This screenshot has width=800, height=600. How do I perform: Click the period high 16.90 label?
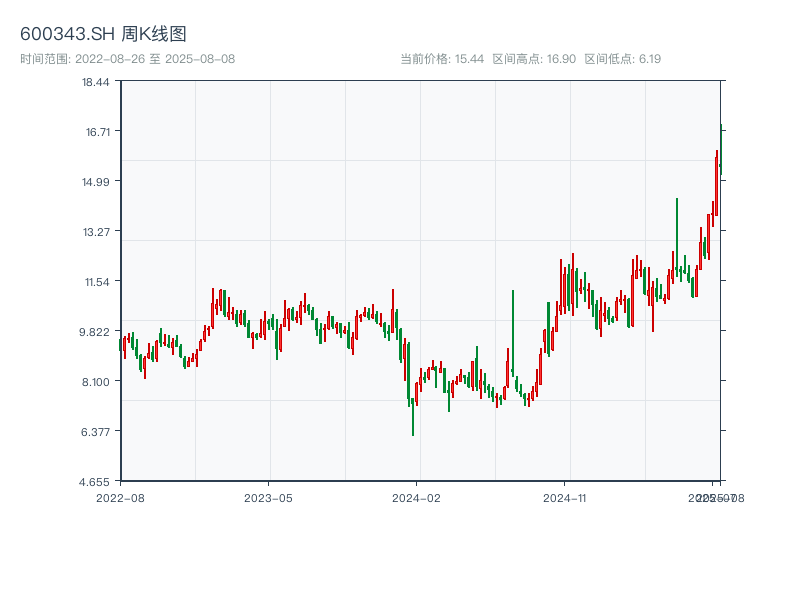(x=534, y=59)
